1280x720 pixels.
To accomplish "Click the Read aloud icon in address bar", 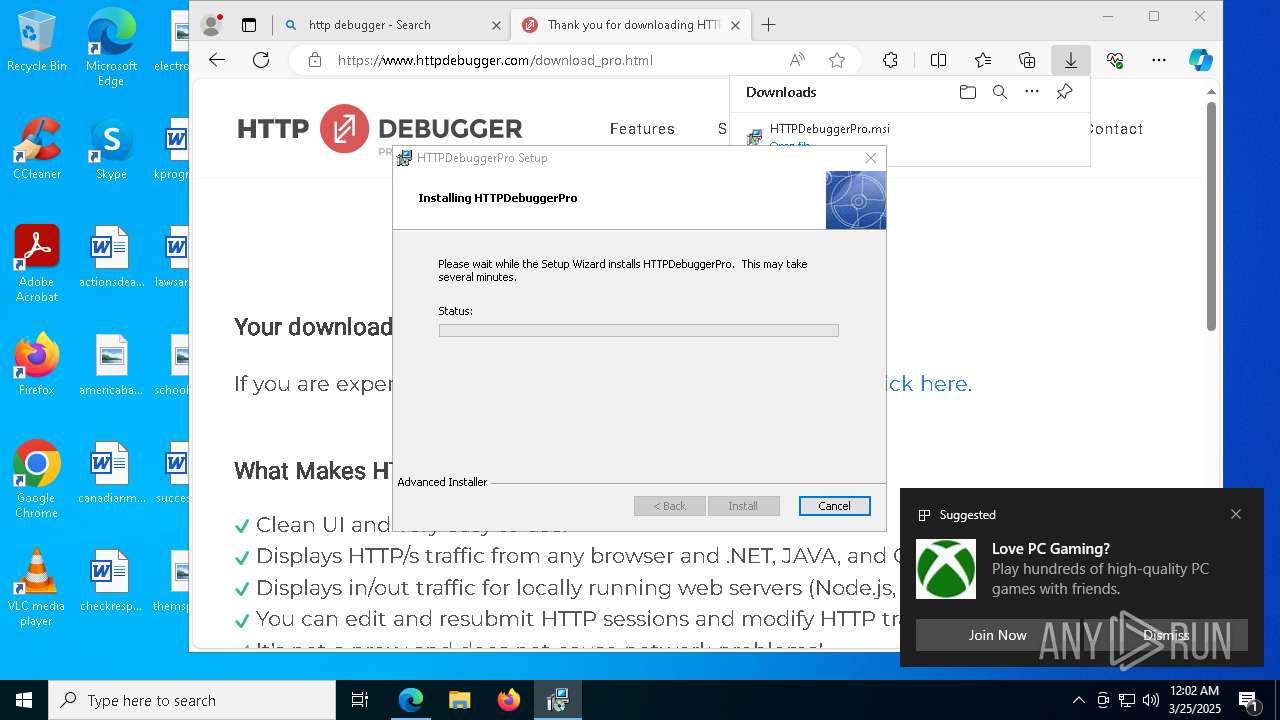I will click(797, 60).
